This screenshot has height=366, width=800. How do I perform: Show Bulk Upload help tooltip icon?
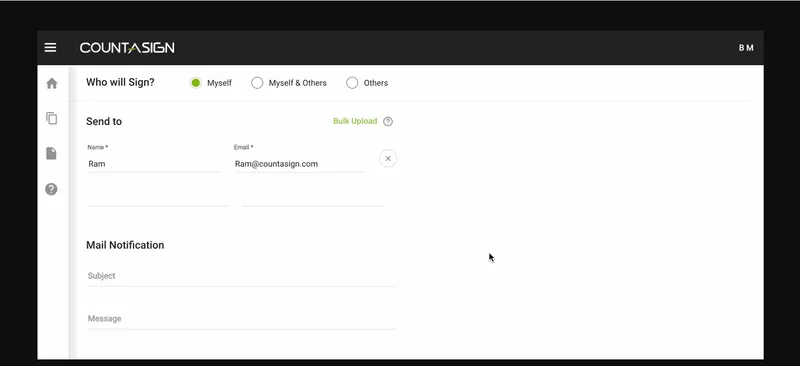click(388, 121)
